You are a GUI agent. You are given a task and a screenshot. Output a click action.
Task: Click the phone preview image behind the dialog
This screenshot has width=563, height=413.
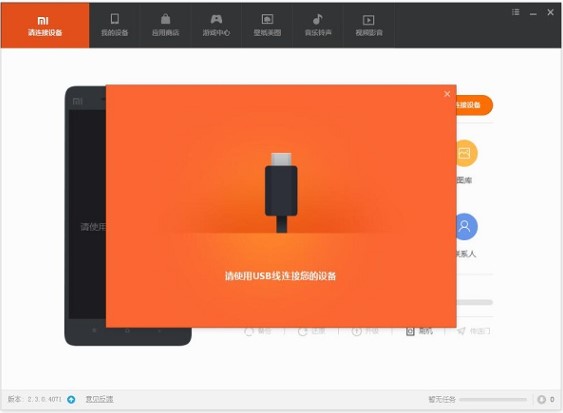click(85, 215)
